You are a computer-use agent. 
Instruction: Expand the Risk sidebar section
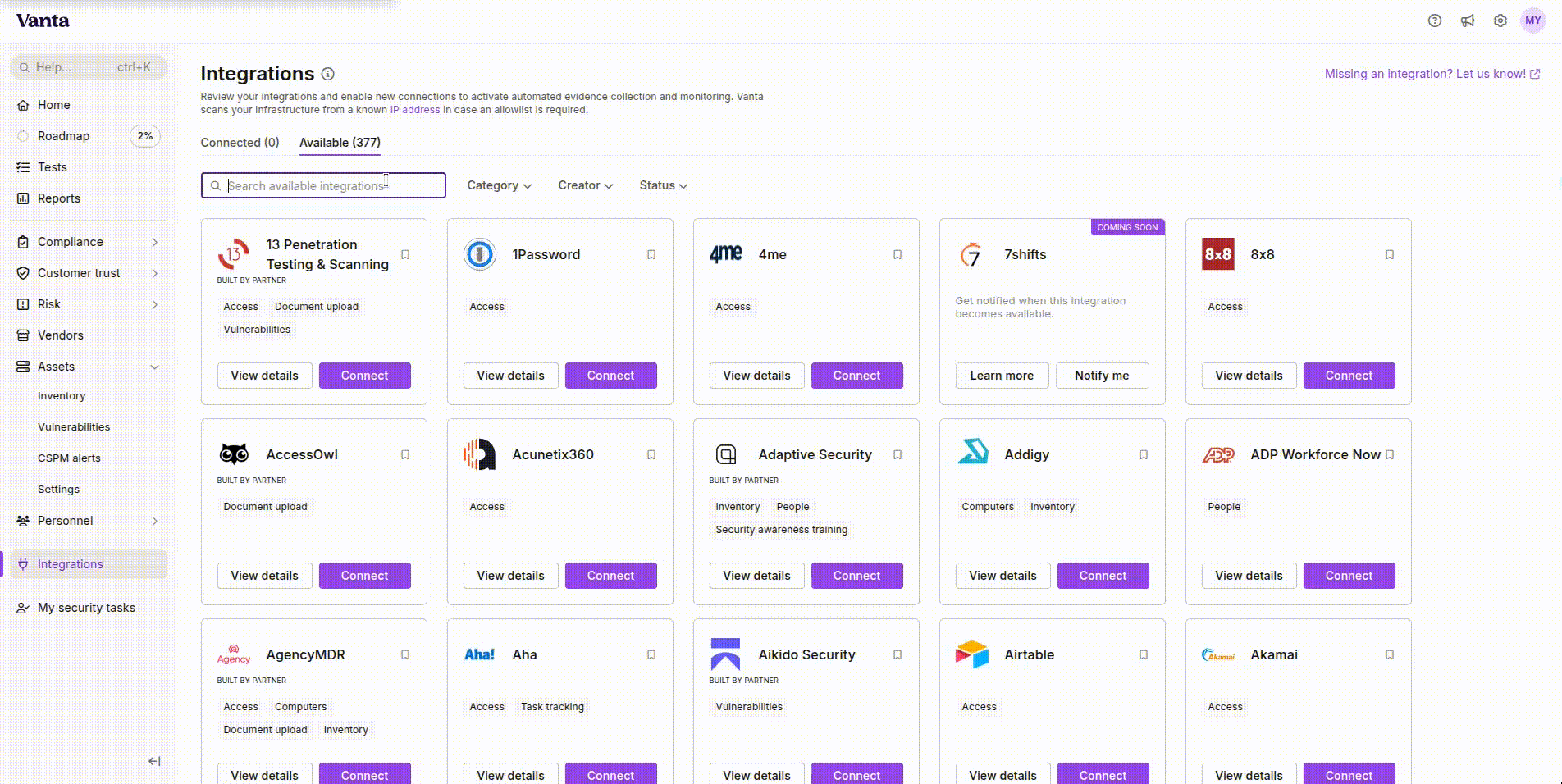point(87,304)
